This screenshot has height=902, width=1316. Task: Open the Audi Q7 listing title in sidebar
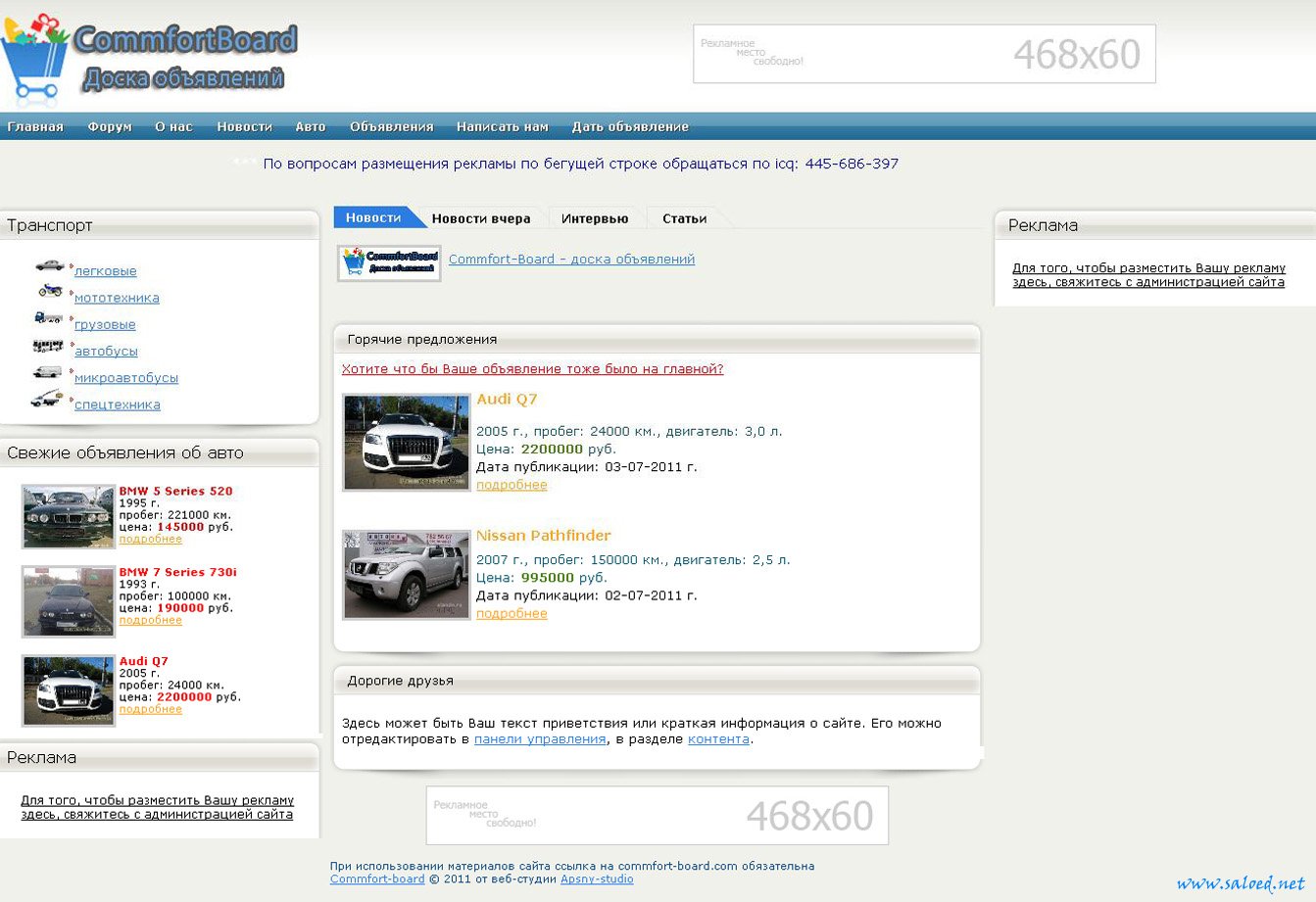pos(143,661)
